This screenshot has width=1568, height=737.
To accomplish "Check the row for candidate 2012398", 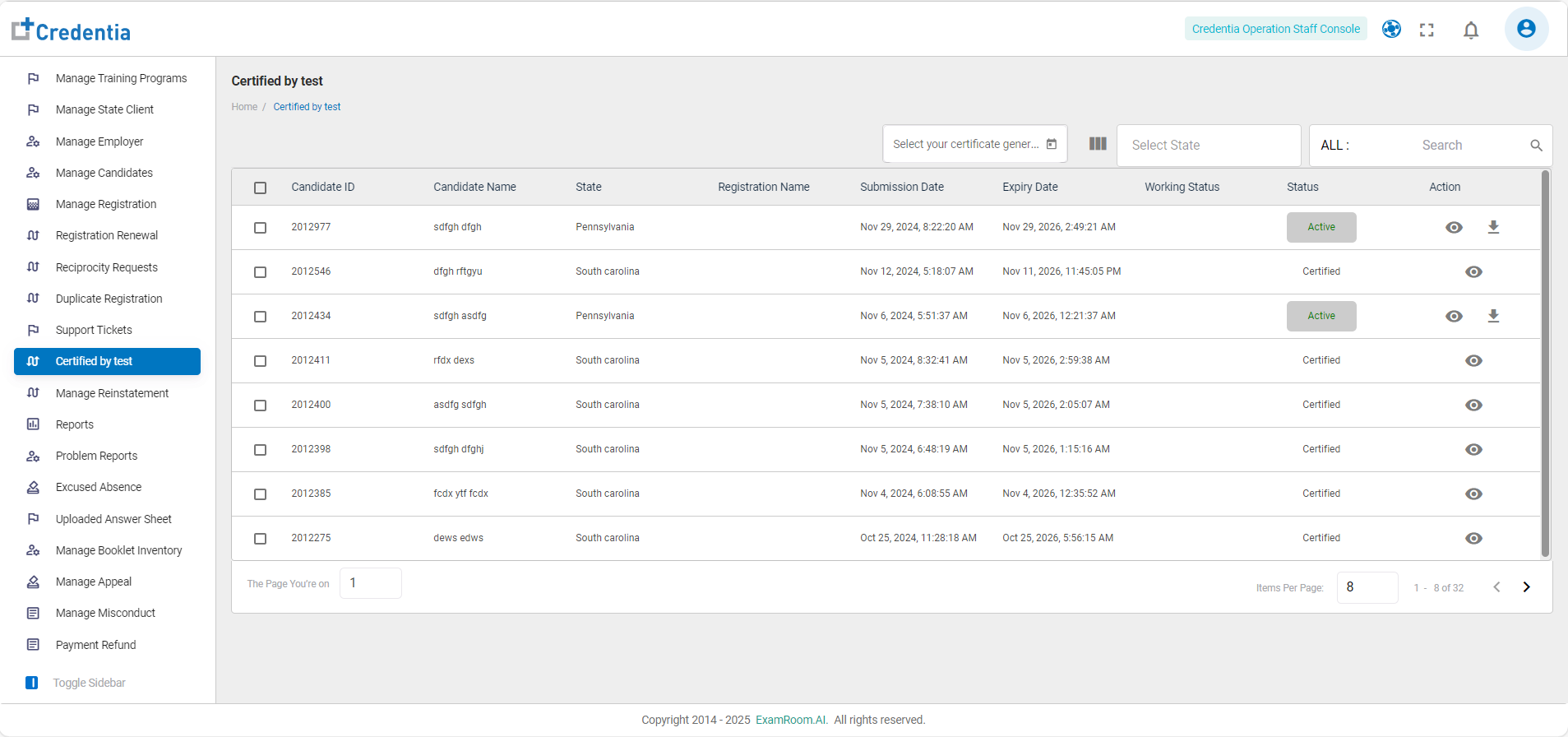I will coord(260,449).
